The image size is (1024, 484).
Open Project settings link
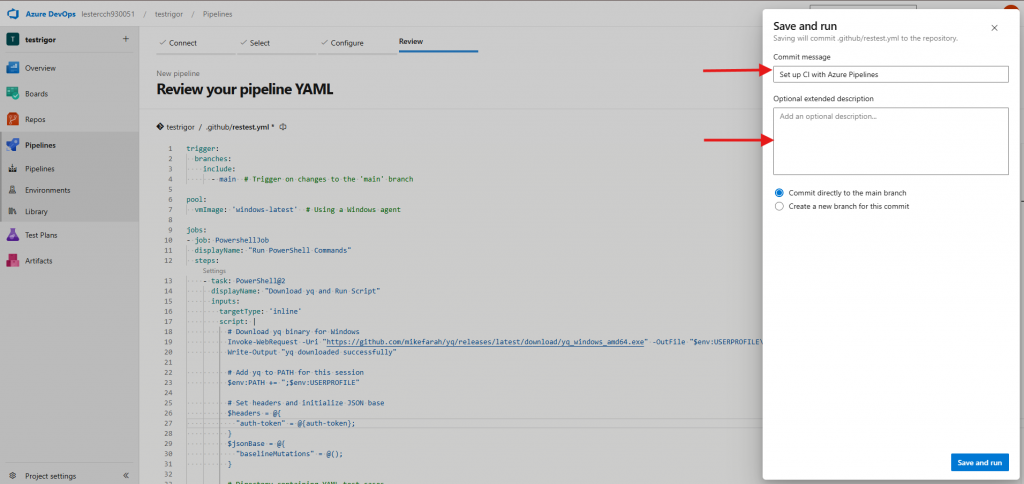tap(50, 476)
